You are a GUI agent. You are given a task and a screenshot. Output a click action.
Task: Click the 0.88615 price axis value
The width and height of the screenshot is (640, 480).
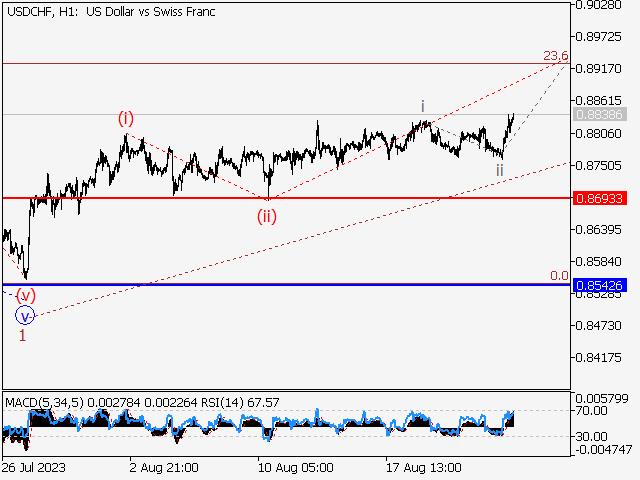tap(599, 100)
